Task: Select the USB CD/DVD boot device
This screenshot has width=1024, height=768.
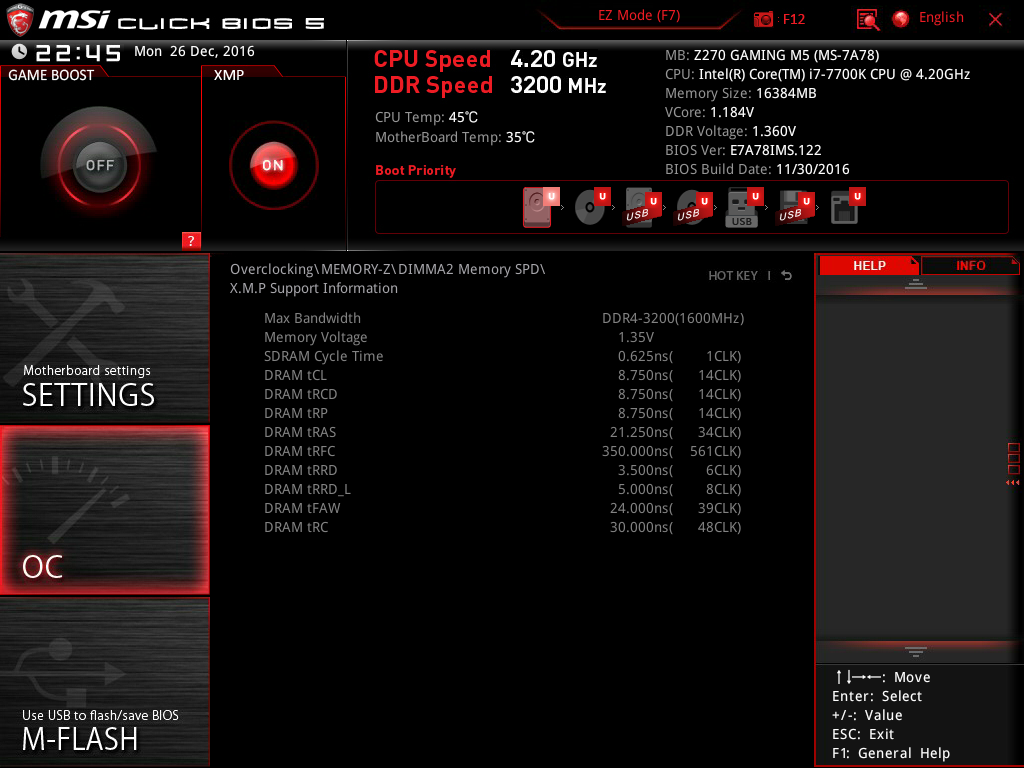Action: (694, 208)
